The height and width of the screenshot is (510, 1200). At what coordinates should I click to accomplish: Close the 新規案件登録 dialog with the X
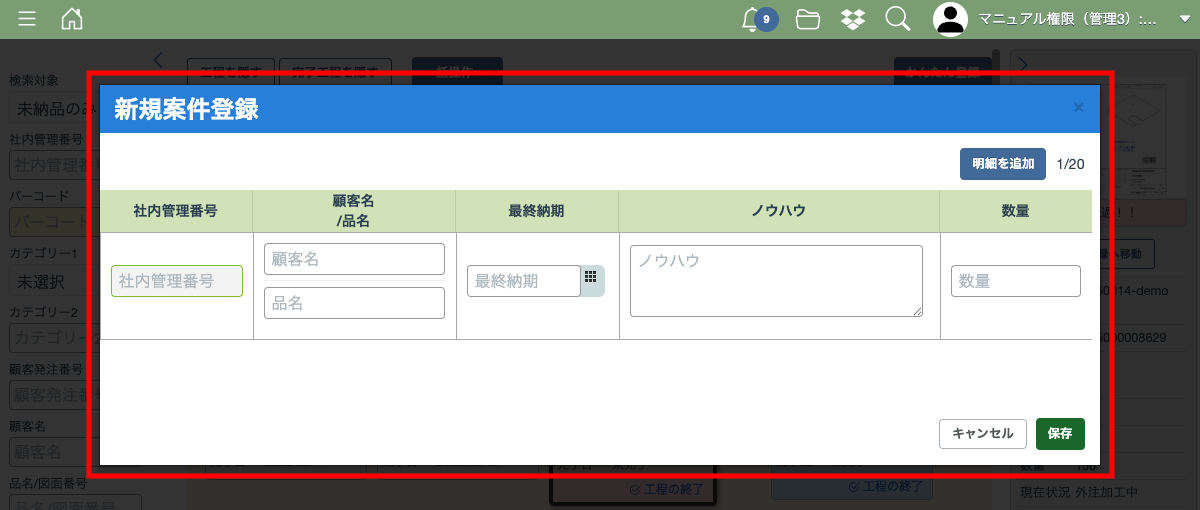pos(1078,108)
